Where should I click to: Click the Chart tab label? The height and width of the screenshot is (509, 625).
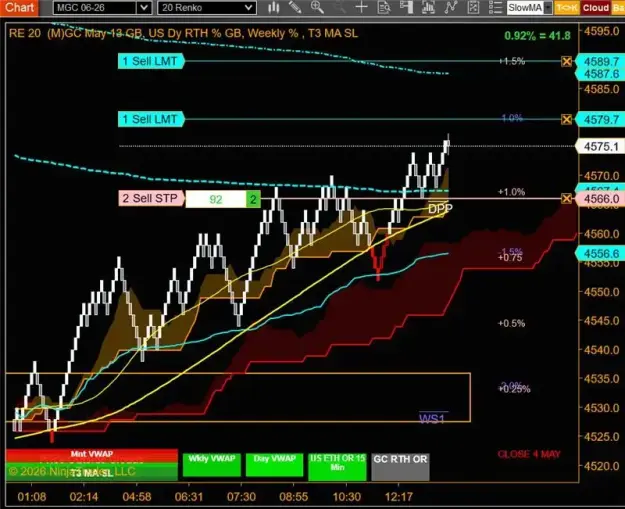[19, 7]
